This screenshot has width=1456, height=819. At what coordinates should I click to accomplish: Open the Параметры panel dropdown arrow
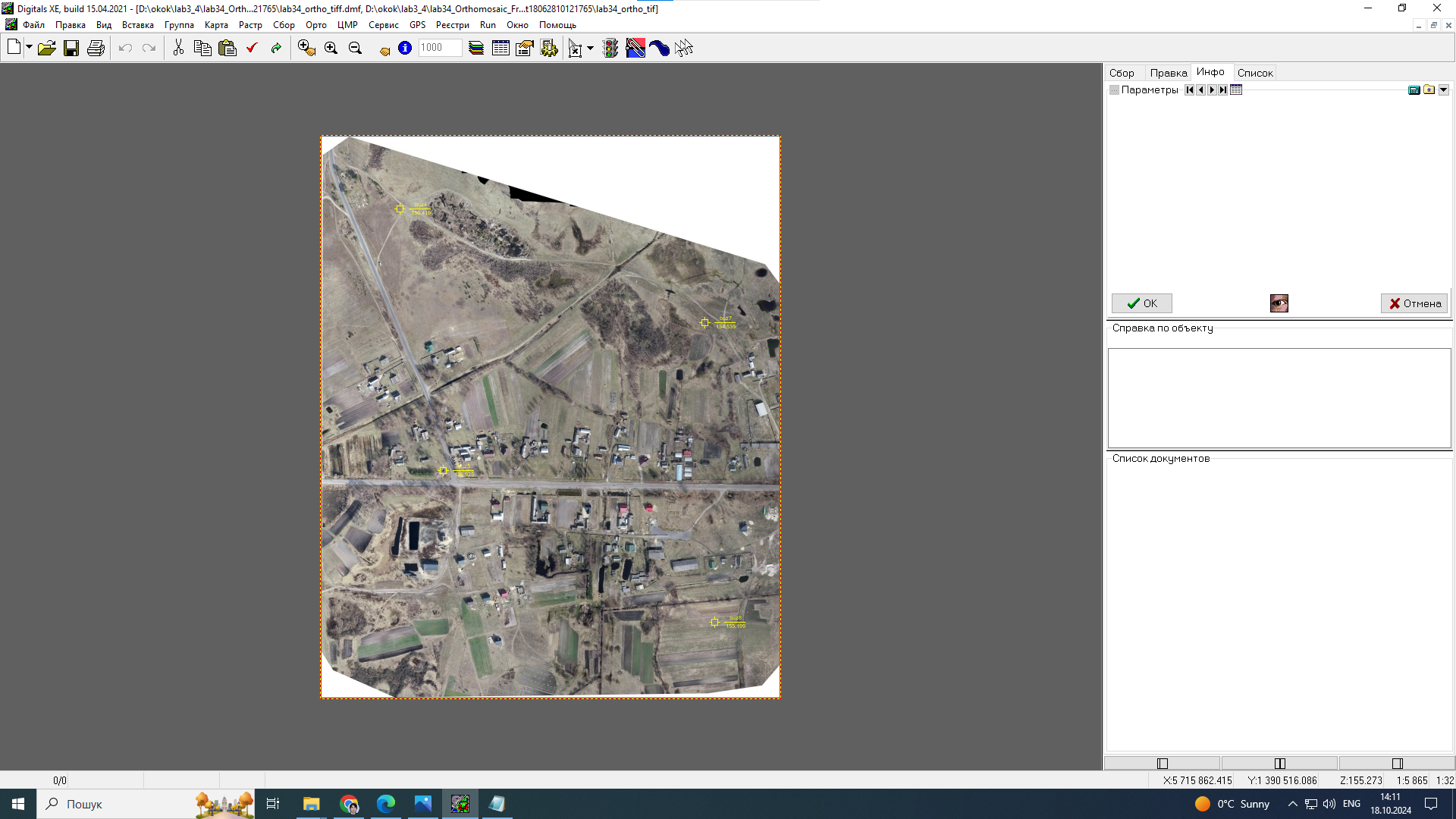coord(1444,90)
